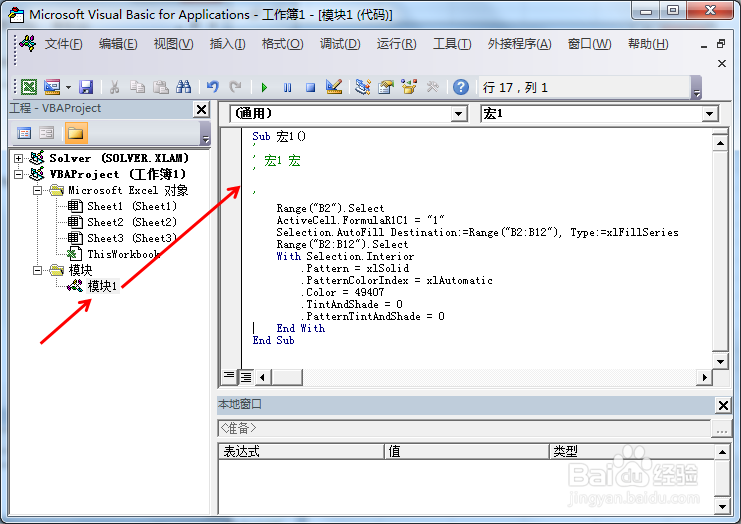Screen dimensions: 741x524
Task: Open VBA Help question mark icon
Action: [461, 87]
